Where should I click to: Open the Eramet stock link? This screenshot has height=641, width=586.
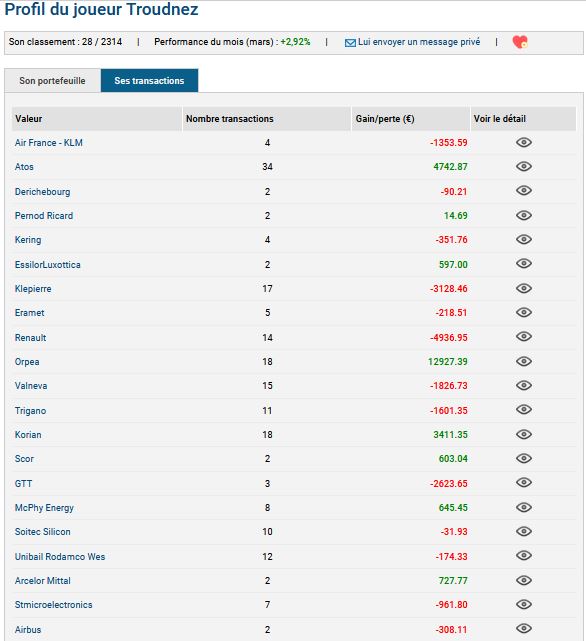[x=29, y=313]
